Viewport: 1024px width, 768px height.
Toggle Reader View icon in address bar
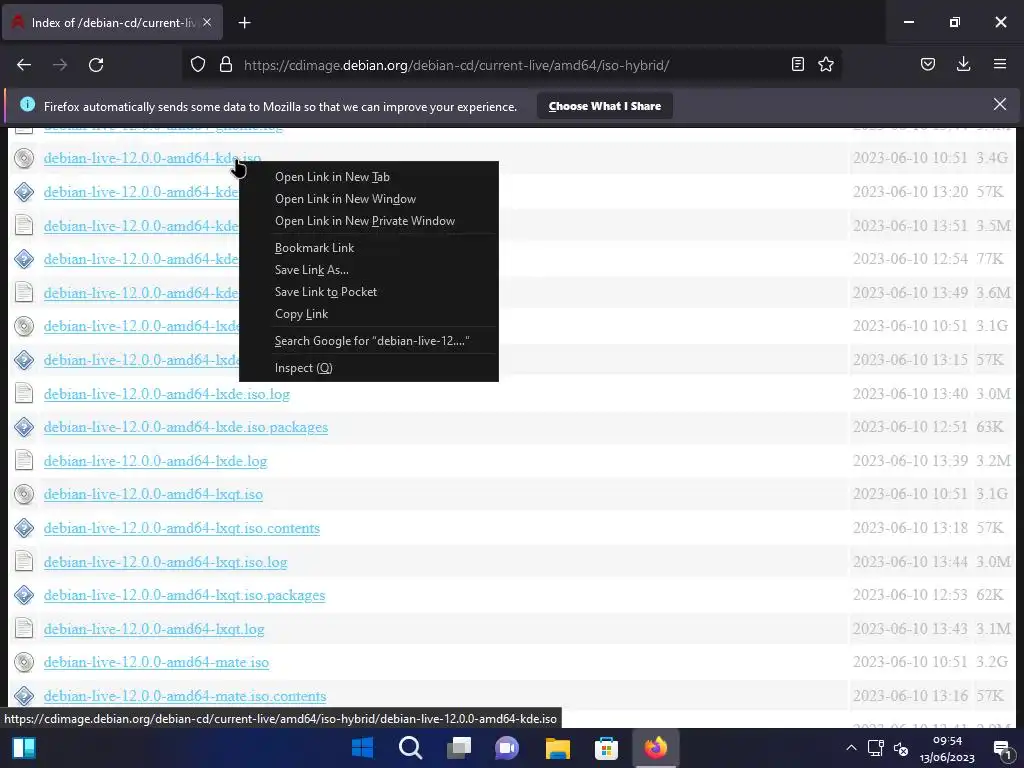click(x=797, y=65)
